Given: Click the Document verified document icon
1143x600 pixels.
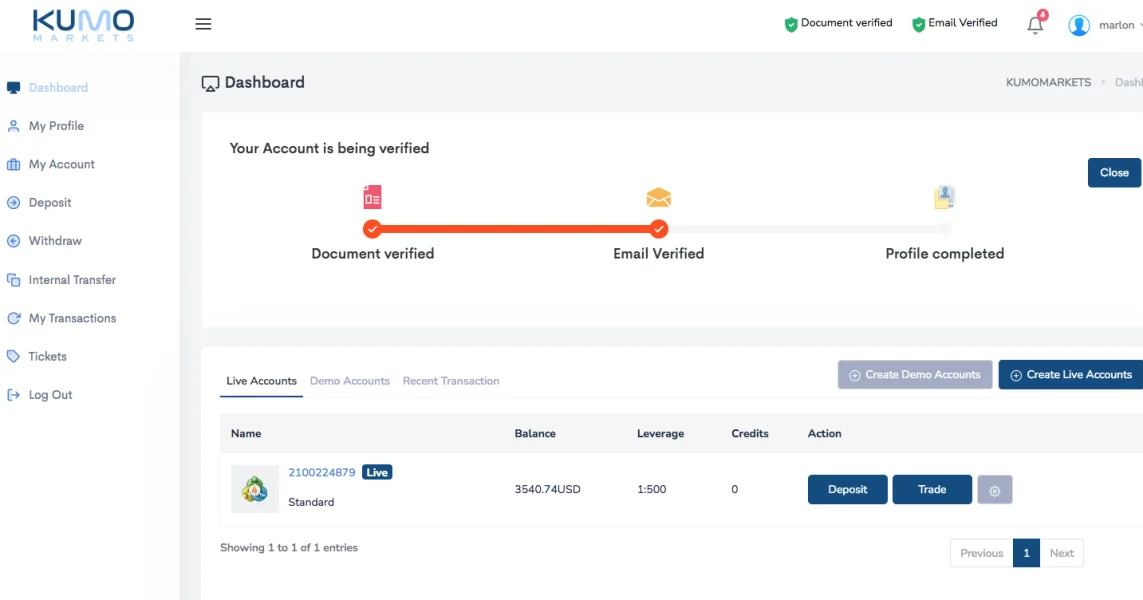Looking at the screenshot, I should pos(372,197).
